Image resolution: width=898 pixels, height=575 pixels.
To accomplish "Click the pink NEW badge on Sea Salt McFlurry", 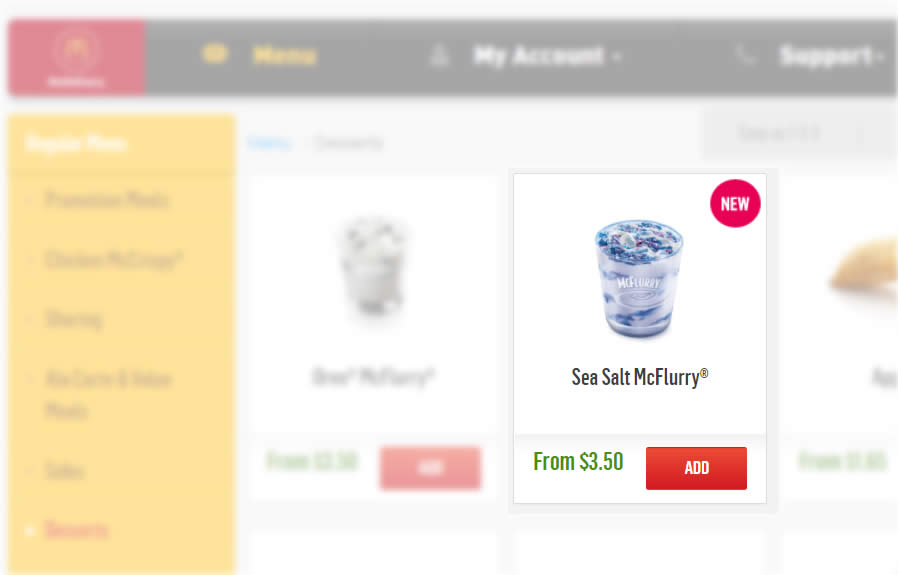I will [735, 203].
